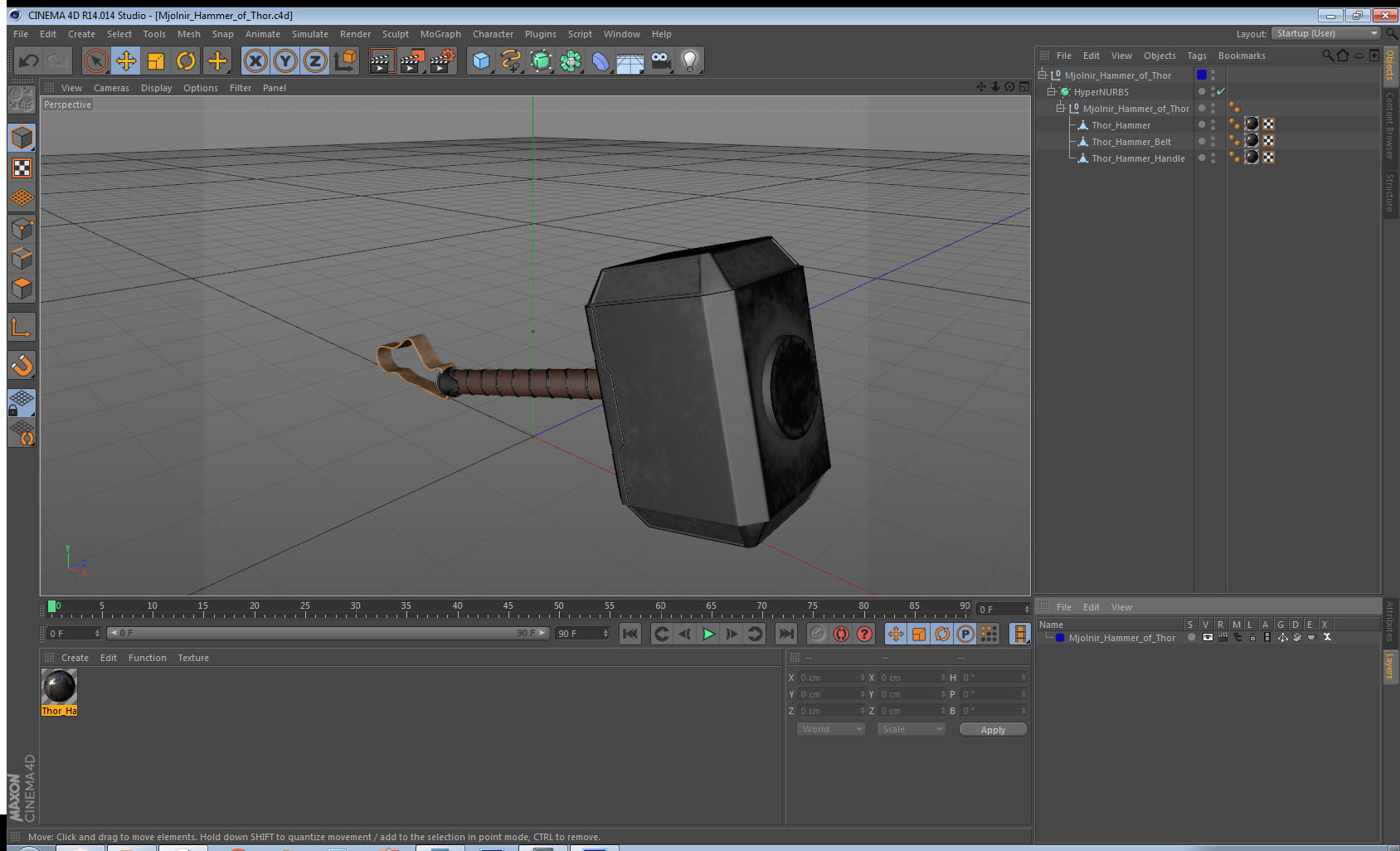The width and height of the screenshot is (1400, 851).
Task: Toggle HyperNURBS enable checkmark
Action: tap(1221, 91)
